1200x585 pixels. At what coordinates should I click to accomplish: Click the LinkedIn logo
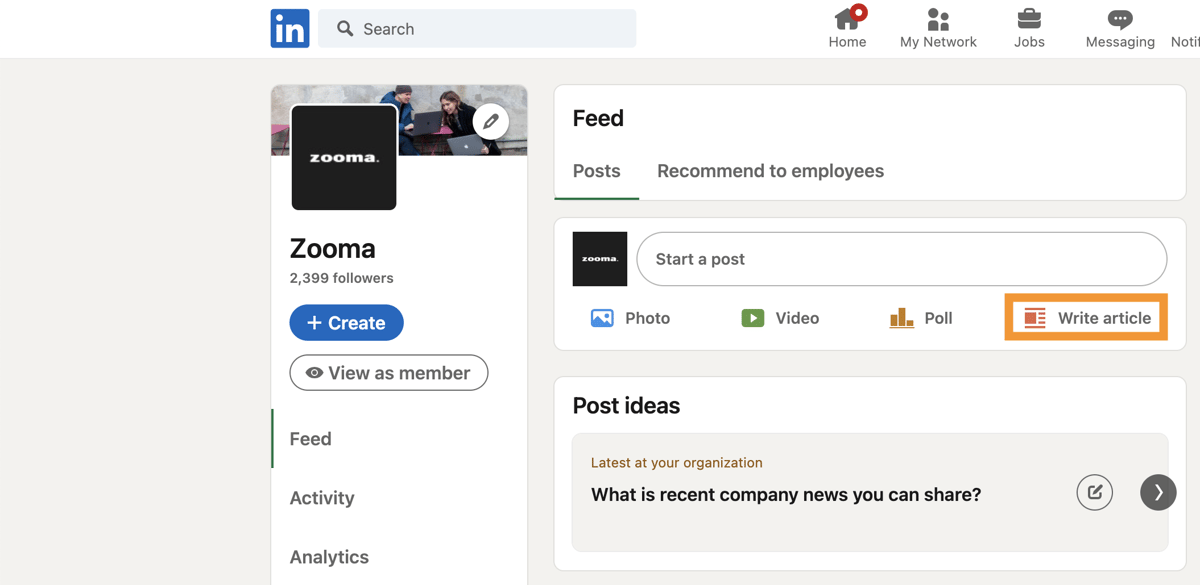tap(289, 28)
